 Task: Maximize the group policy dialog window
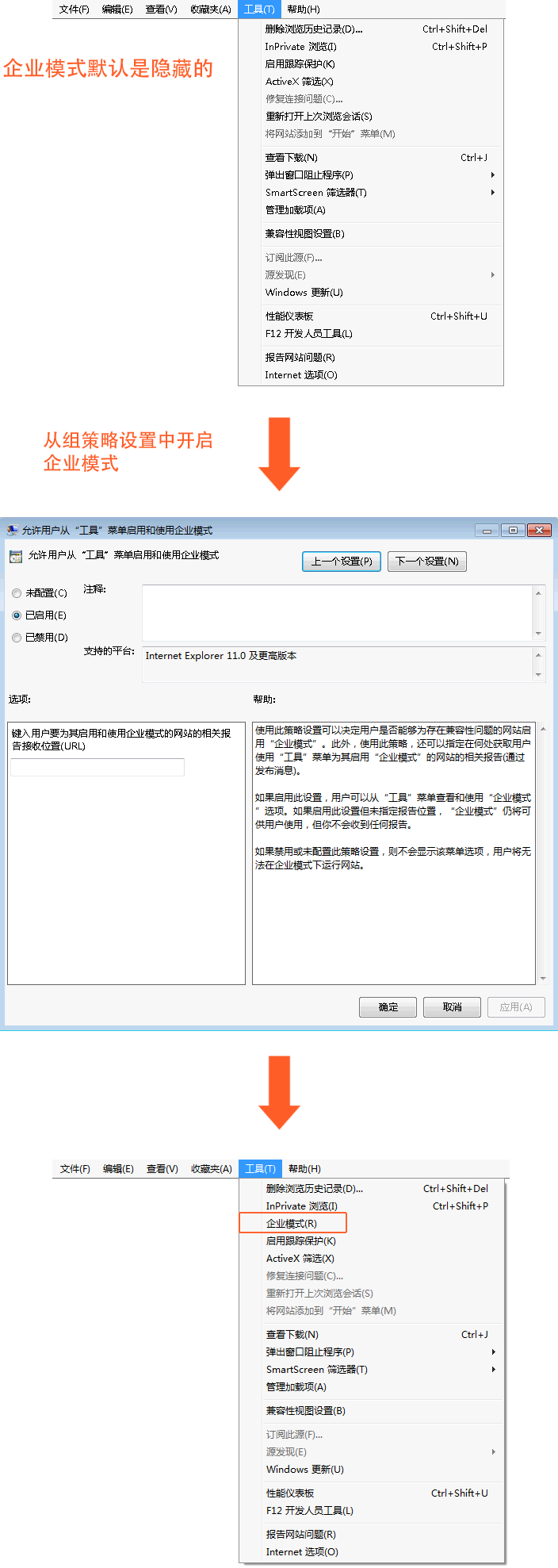point(513,530)
